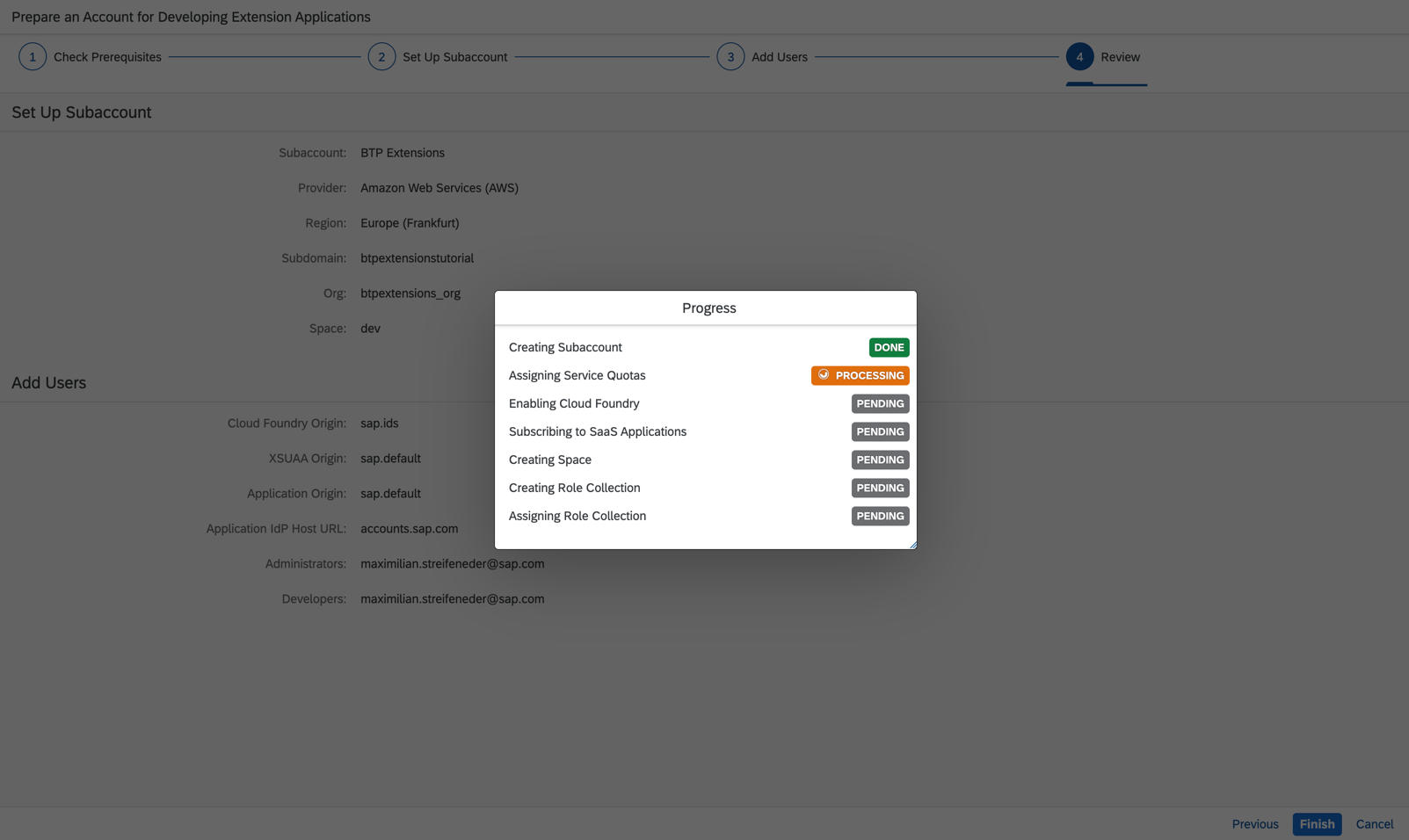
Task: Click Cloud Foundry Origin value sap.ids
Action: click(380, 424)
